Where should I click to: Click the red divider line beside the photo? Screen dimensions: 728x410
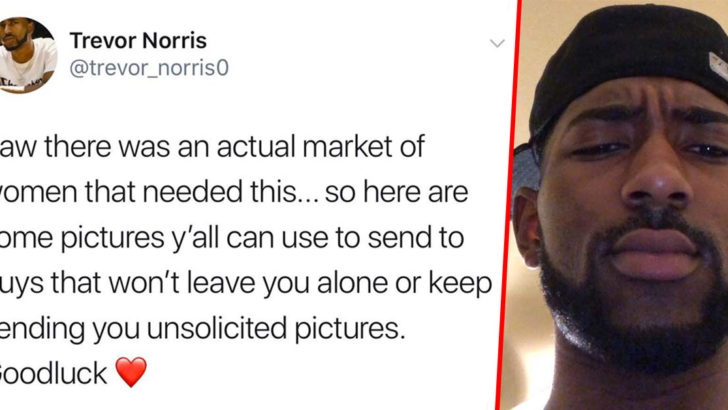508,205
